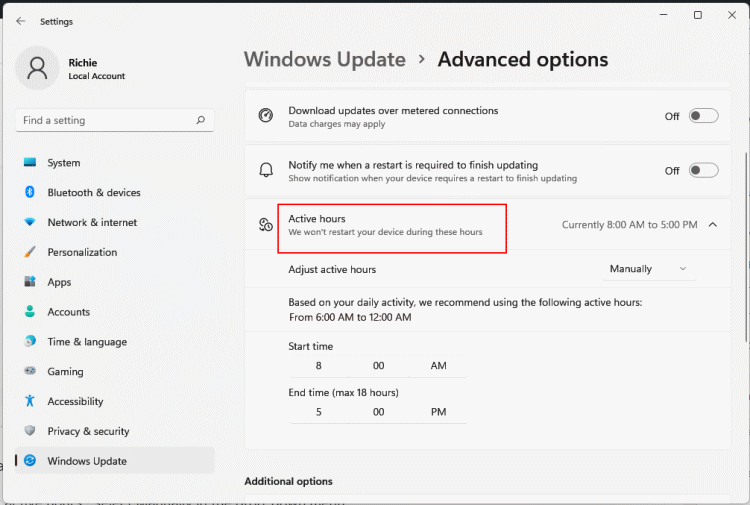Go to Accounts settings
The height and width of the screenshot is (505, 750).
coord(115,312)
